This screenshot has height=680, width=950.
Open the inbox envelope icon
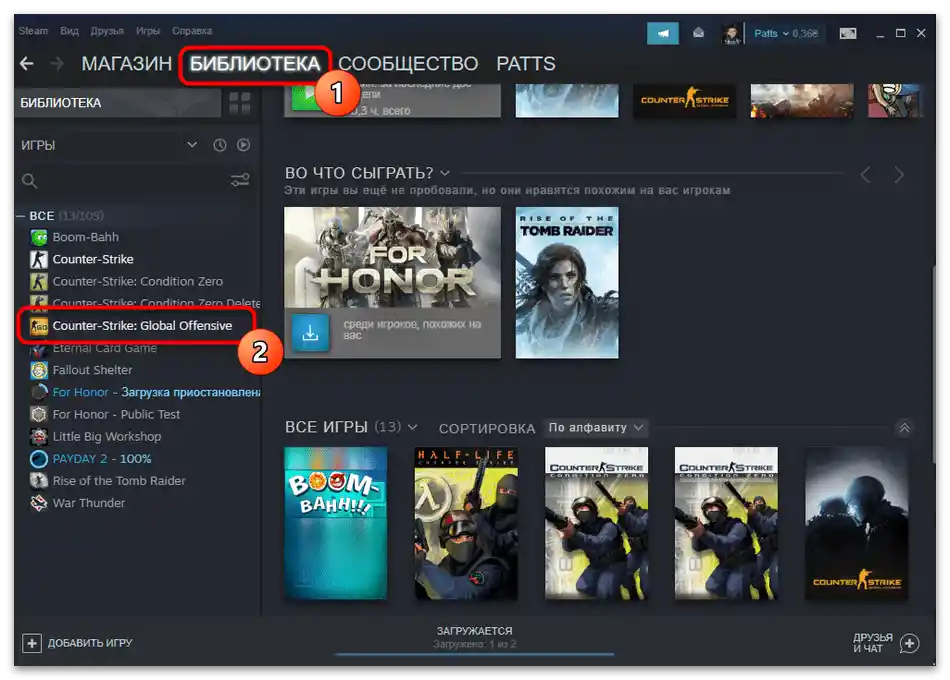[x=699, y=33]
